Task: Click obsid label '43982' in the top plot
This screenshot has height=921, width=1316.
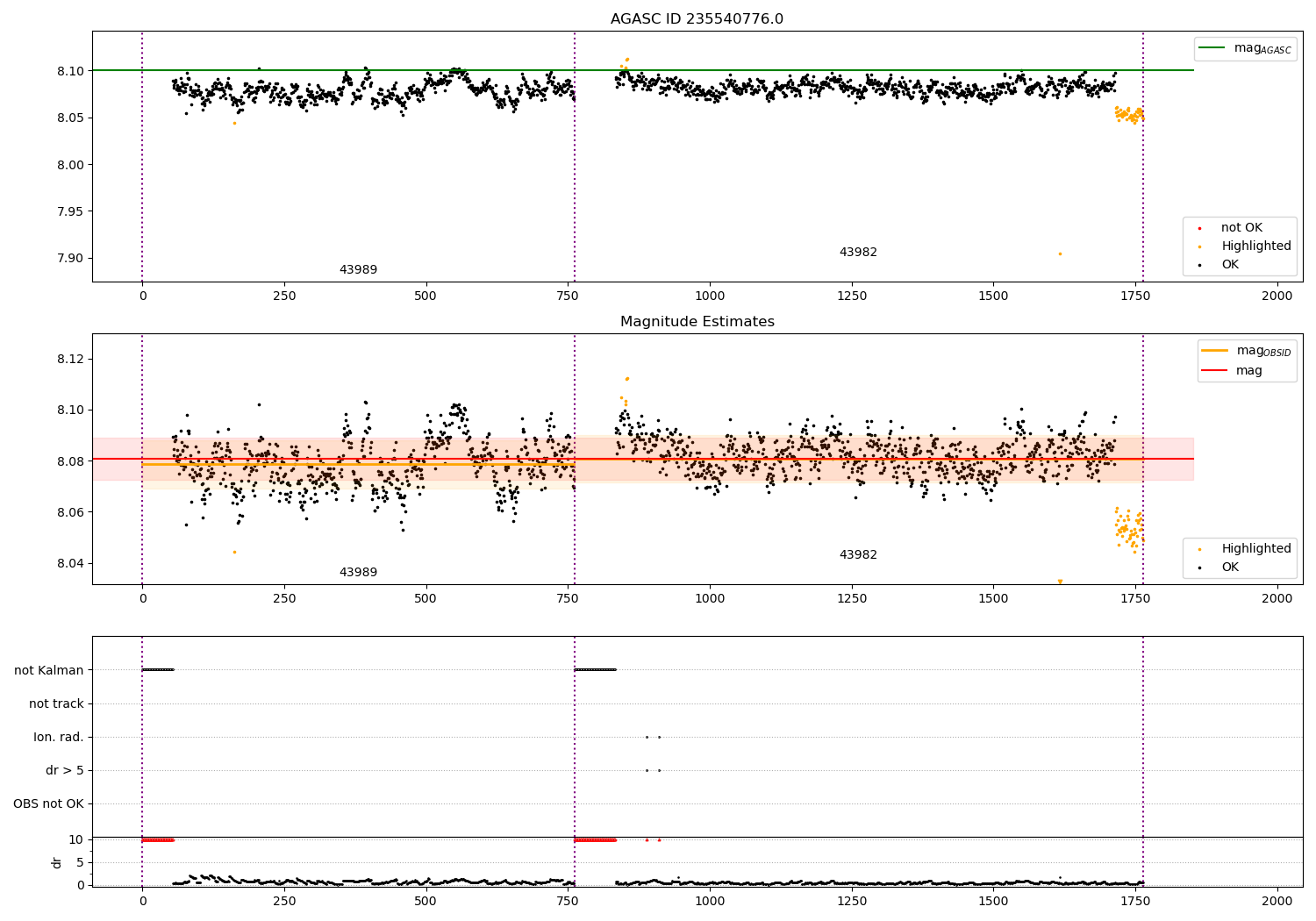Action: click(858, 253)
